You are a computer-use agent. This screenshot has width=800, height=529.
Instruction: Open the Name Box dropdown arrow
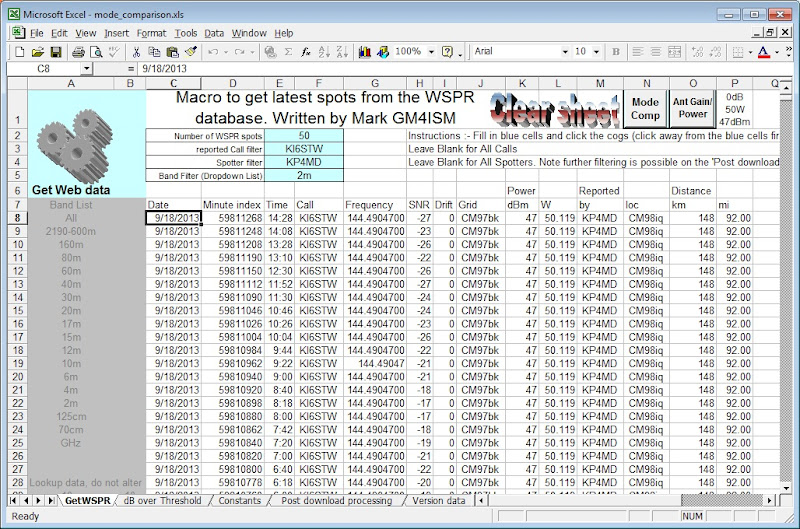pyautogui.click(x=87, y=69)
